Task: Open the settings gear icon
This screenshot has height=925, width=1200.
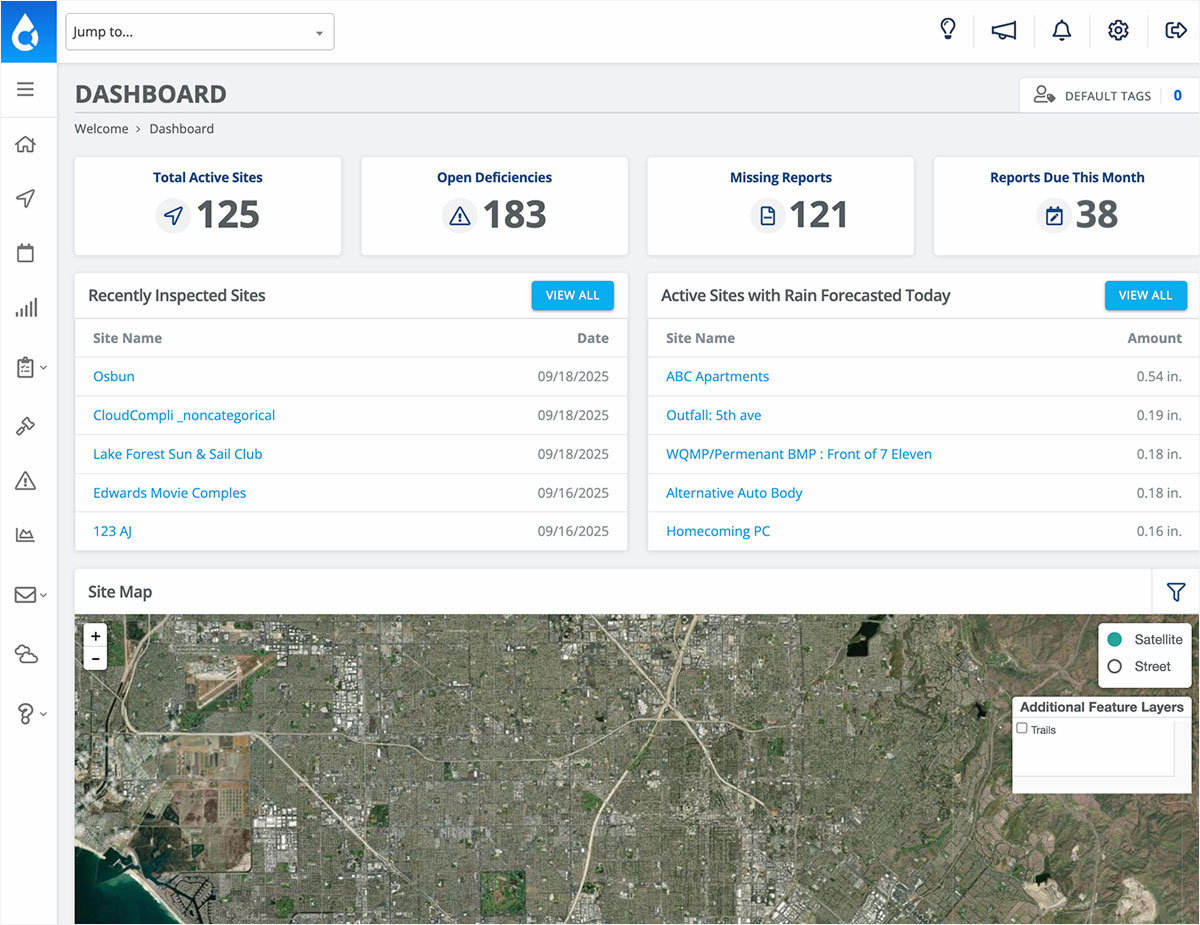Action: pyautogui.click(x=1118, y=31)
